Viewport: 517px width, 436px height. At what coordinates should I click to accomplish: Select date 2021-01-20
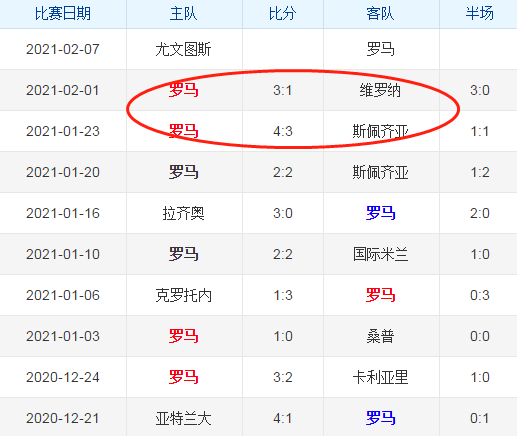pyautogui.click(x=63, y=172)
